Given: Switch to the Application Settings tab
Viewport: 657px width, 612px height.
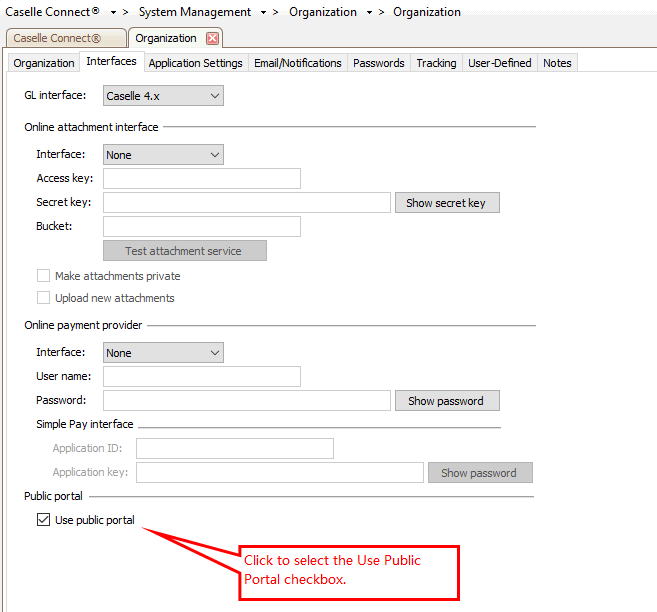Looking at the screenshot, I should [x=195, y=63].
